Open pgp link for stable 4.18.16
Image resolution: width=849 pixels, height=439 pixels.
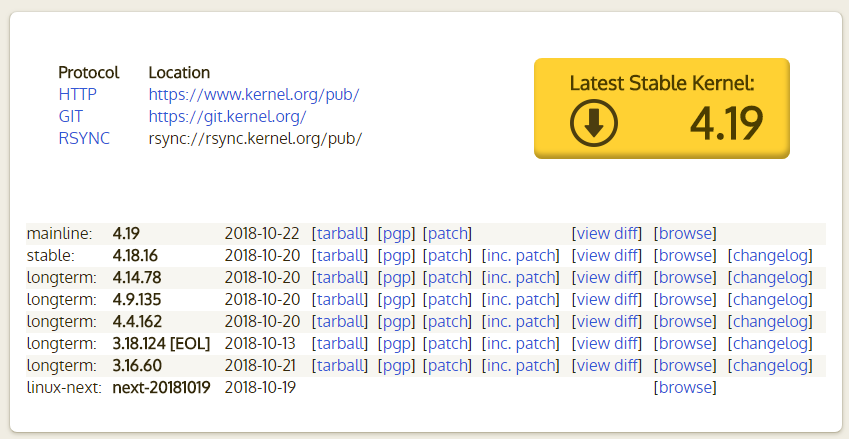click(396, 255)
